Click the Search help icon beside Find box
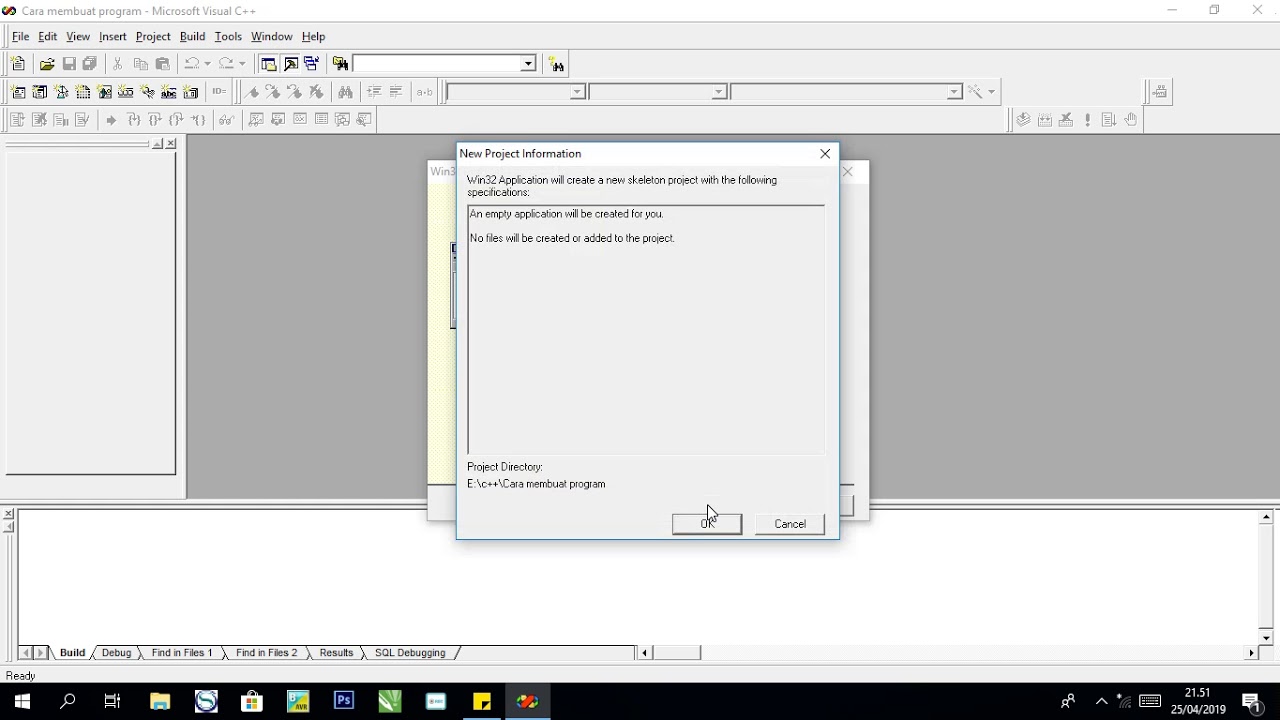The image size is (1280, 720). click(557, 64)
